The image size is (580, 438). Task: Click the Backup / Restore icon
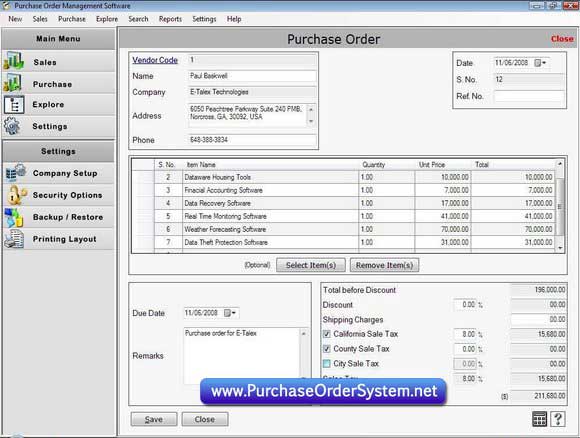(x=14, y=217)
